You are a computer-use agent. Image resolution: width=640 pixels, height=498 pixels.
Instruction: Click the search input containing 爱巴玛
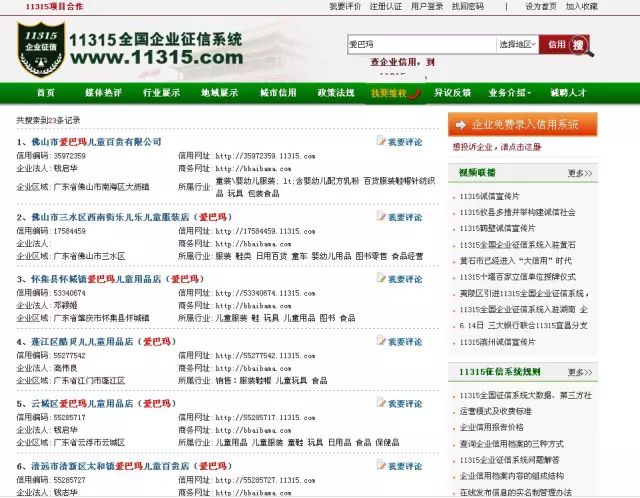tap(422, 44)
